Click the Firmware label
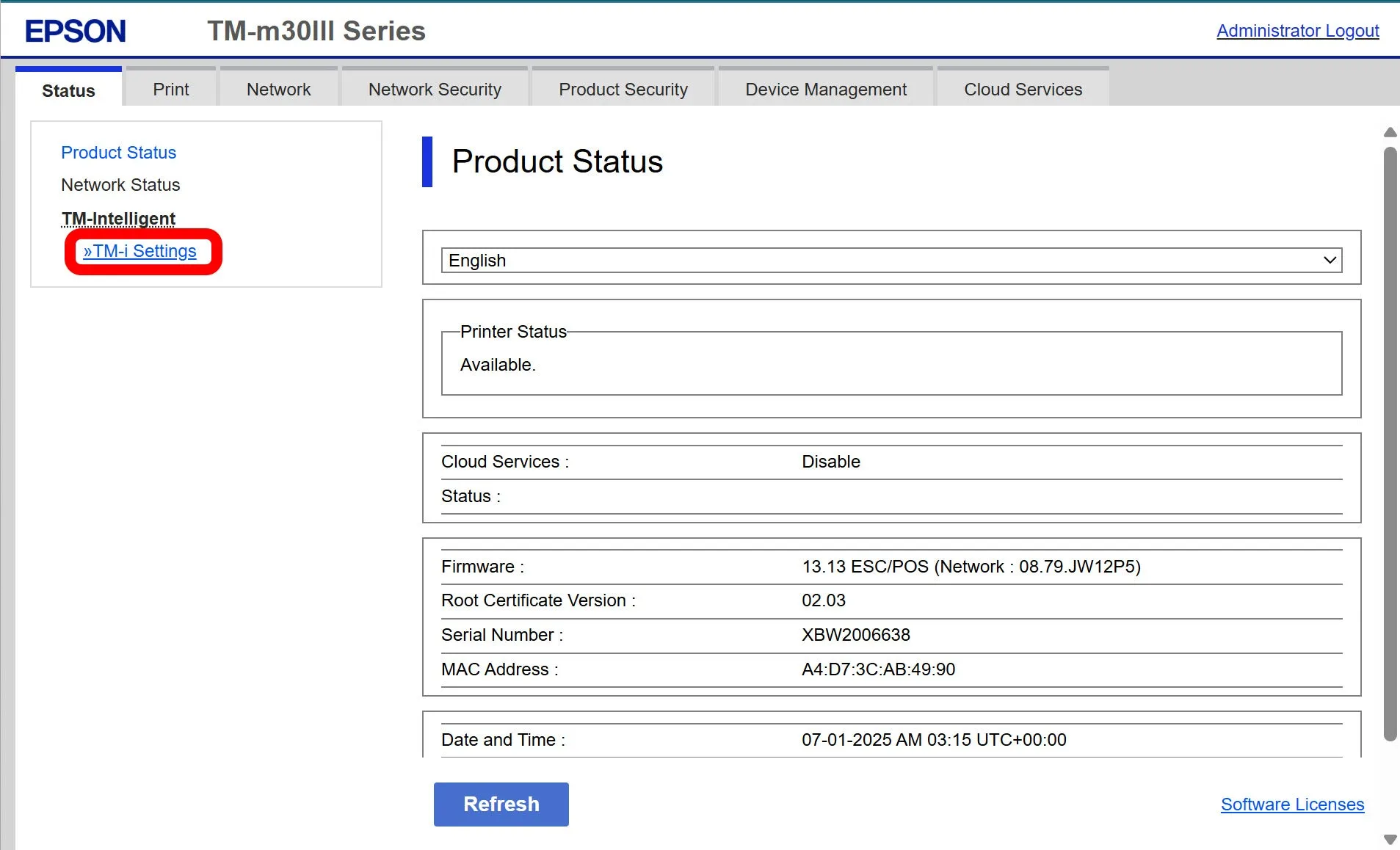Viewport: 1400px width, 850px height. point(482,567)
